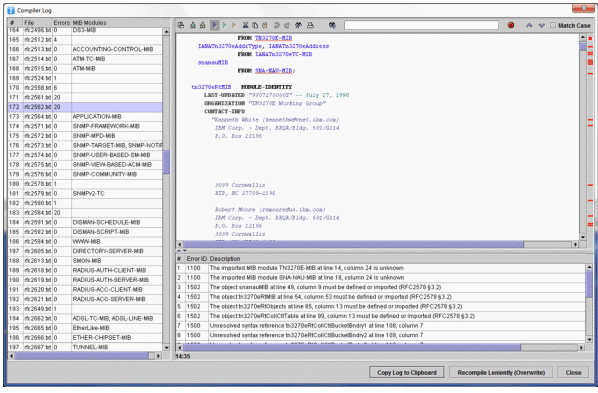The width and height of the screenshot is (598, 393).
Task: Click Recompile Leniently (Overwrite) button
Action: tap(501, 372)
